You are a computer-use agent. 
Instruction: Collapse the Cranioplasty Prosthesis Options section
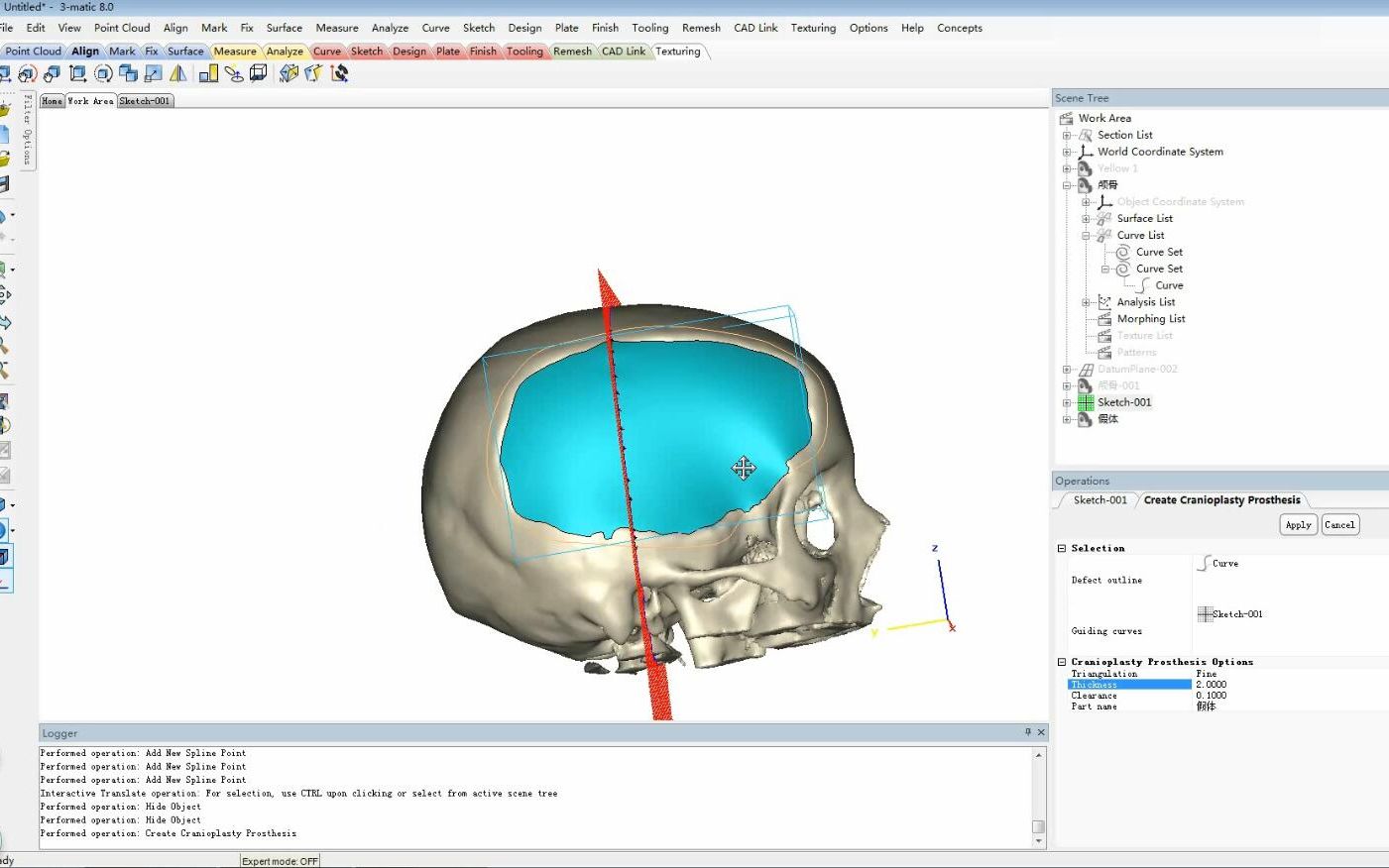[x=1062, y=662]
